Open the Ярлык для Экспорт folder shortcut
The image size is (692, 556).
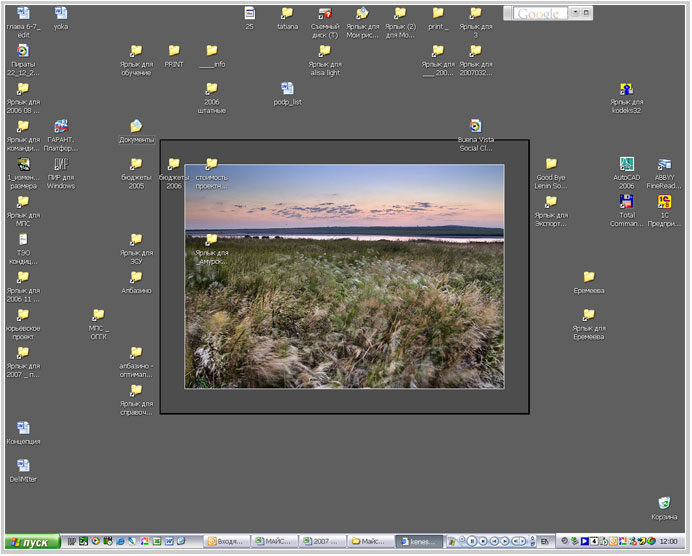tap(551, 210)
